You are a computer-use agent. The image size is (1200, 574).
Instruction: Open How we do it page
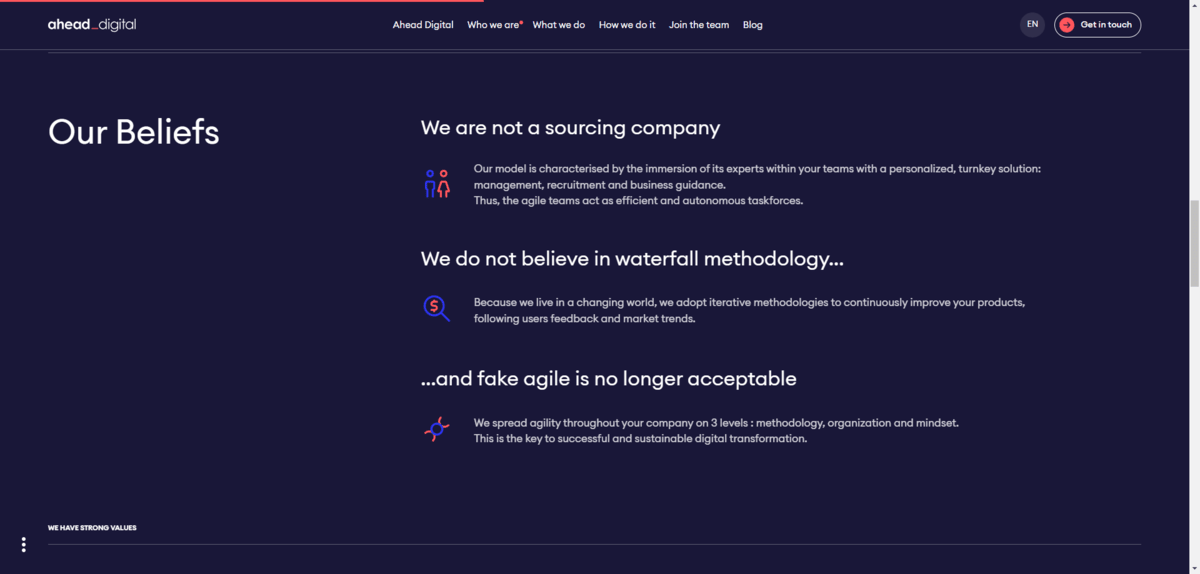point(627,25)
